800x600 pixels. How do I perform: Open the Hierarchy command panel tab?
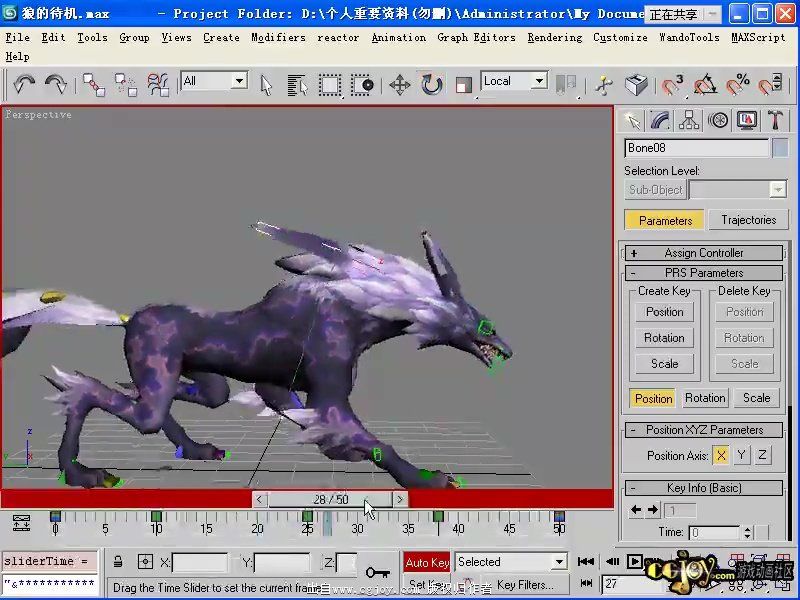(x=689, y=121)
